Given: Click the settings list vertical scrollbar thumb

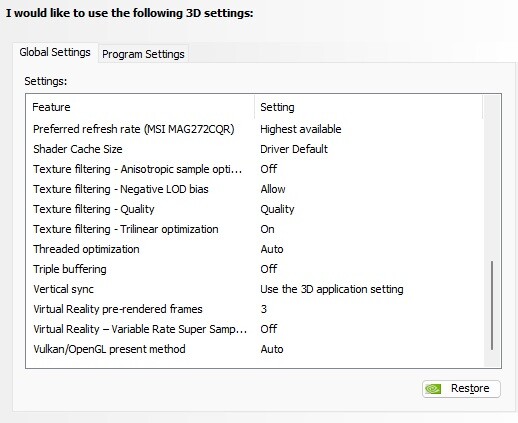Looking at the screenshot, I should [x=492, y=305].
